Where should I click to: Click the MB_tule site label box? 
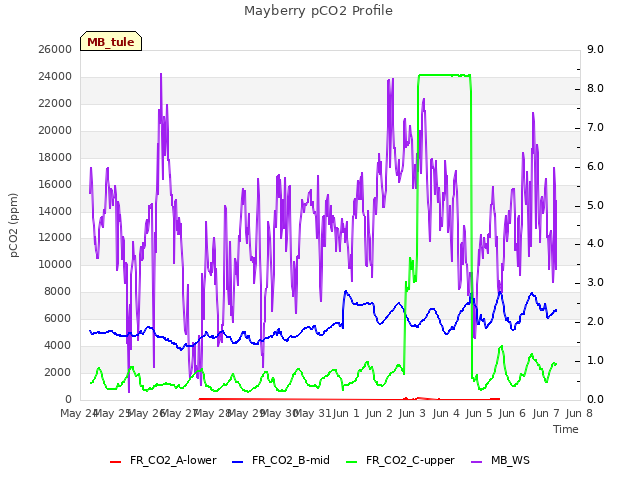click(x=111, y=41)
